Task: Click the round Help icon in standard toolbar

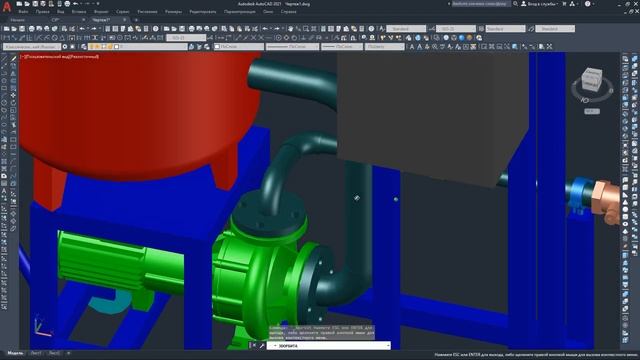Action: tap(156, 29)
